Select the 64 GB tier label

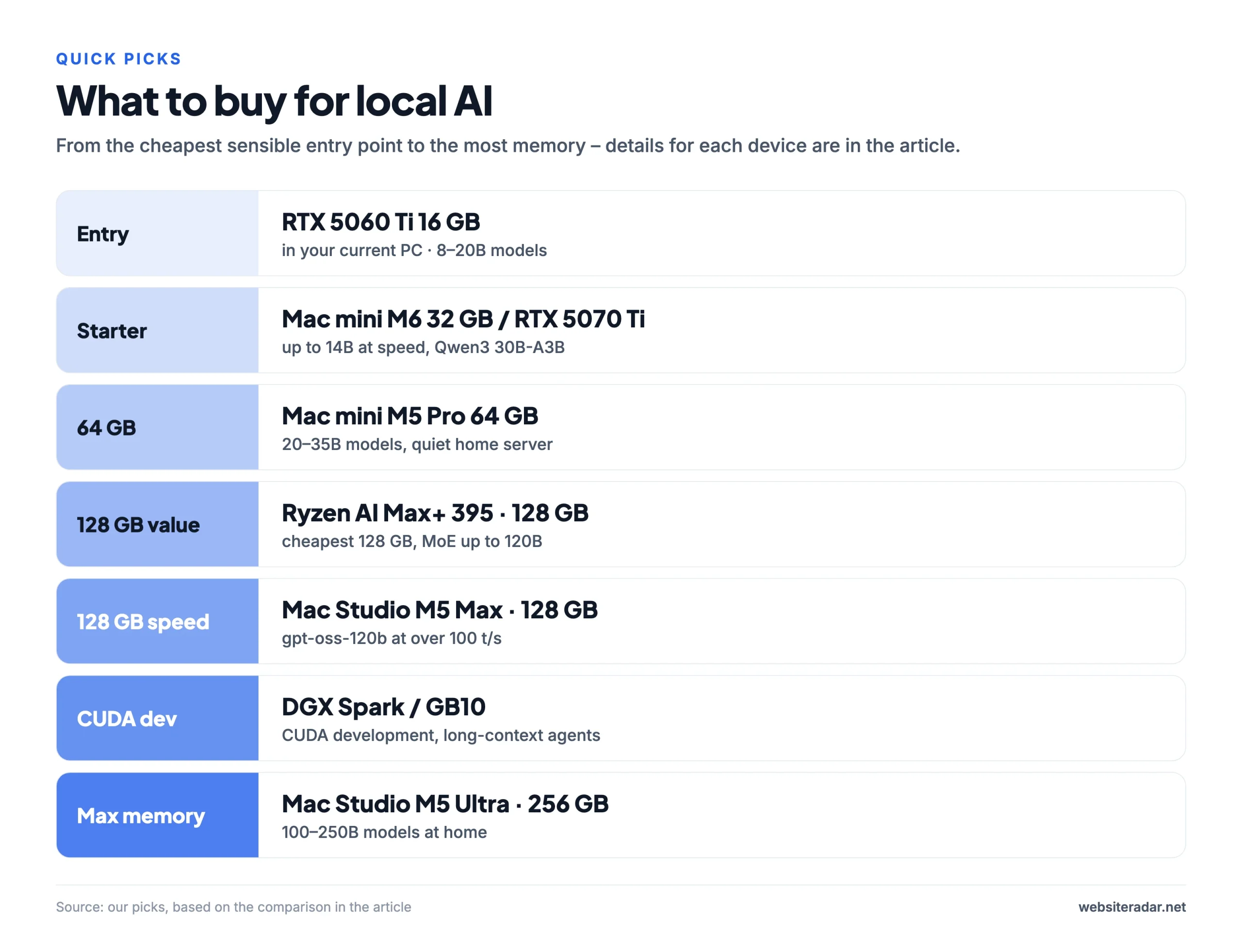point(107,428)
